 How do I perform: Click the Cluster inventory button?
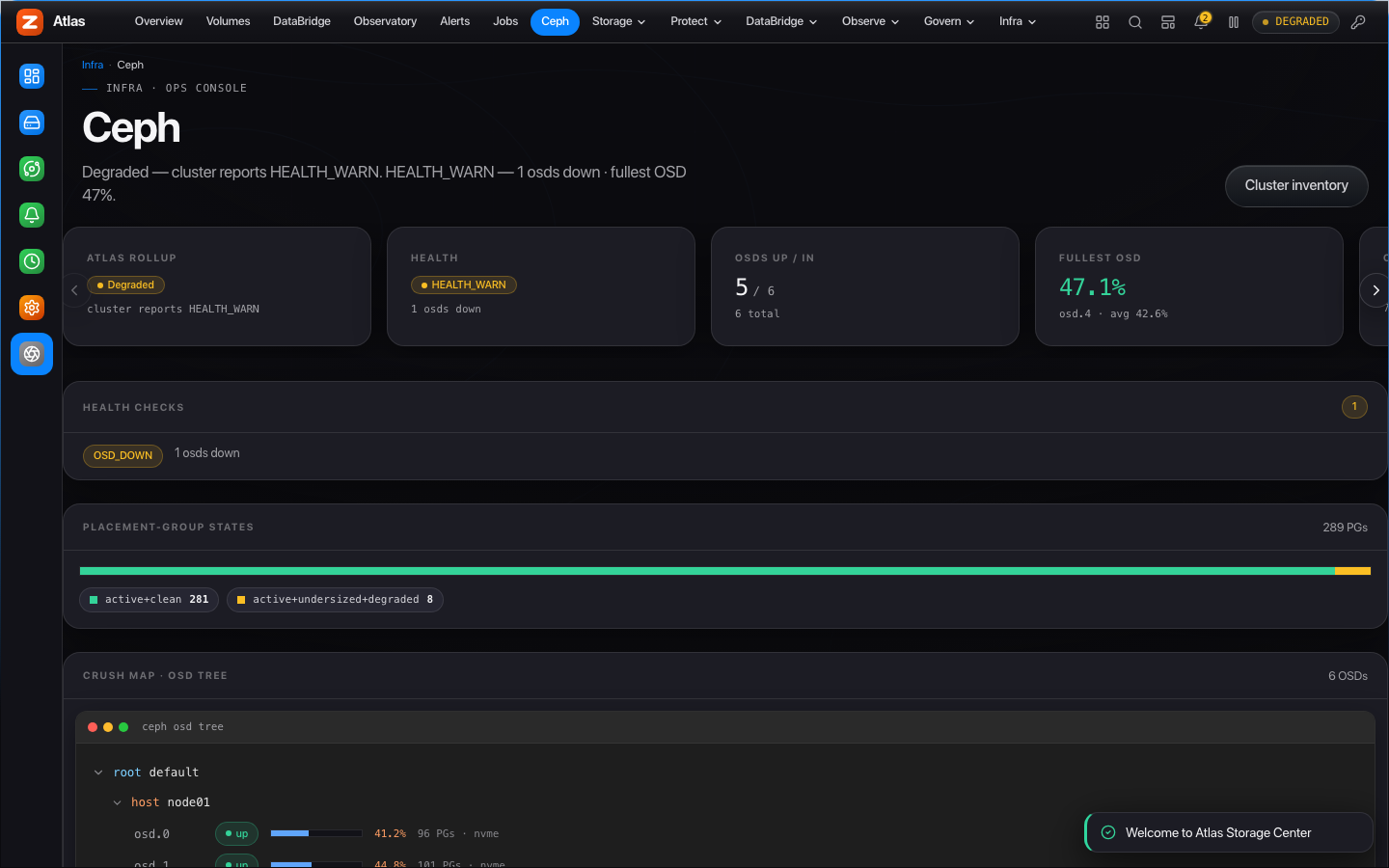pyautogui.click(x=1296, y=185)
